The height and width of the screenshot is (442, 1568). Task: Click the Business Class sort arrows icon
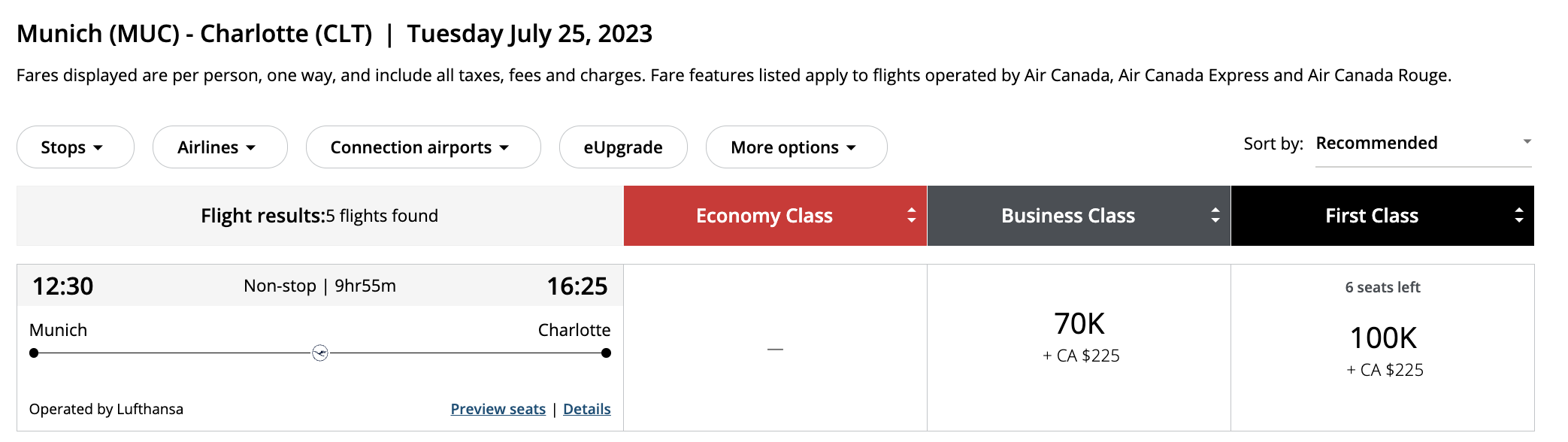(x=1215, y=216)
